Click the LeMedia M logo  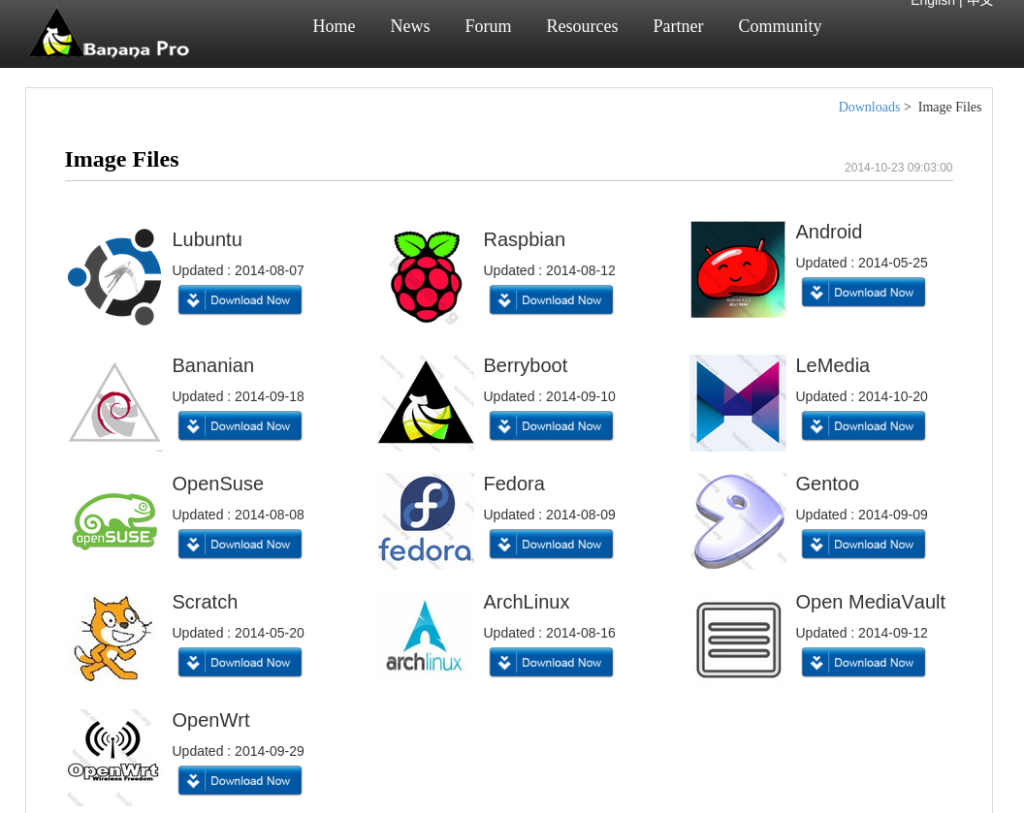738,403
